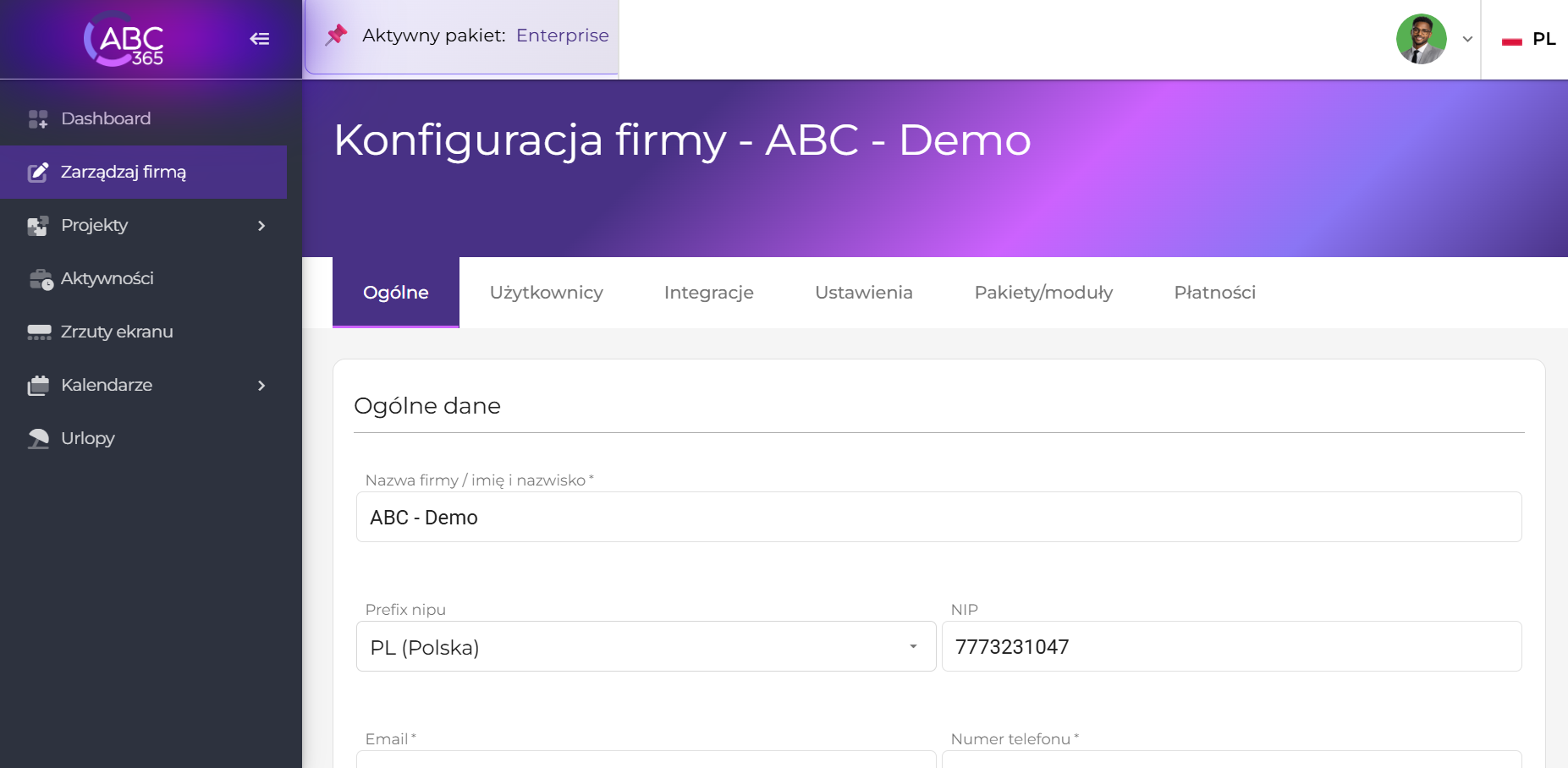This screenshot has height=768, width=1568.
Task: Open the profile avatar dropdown
Action: click(1422, 39)
